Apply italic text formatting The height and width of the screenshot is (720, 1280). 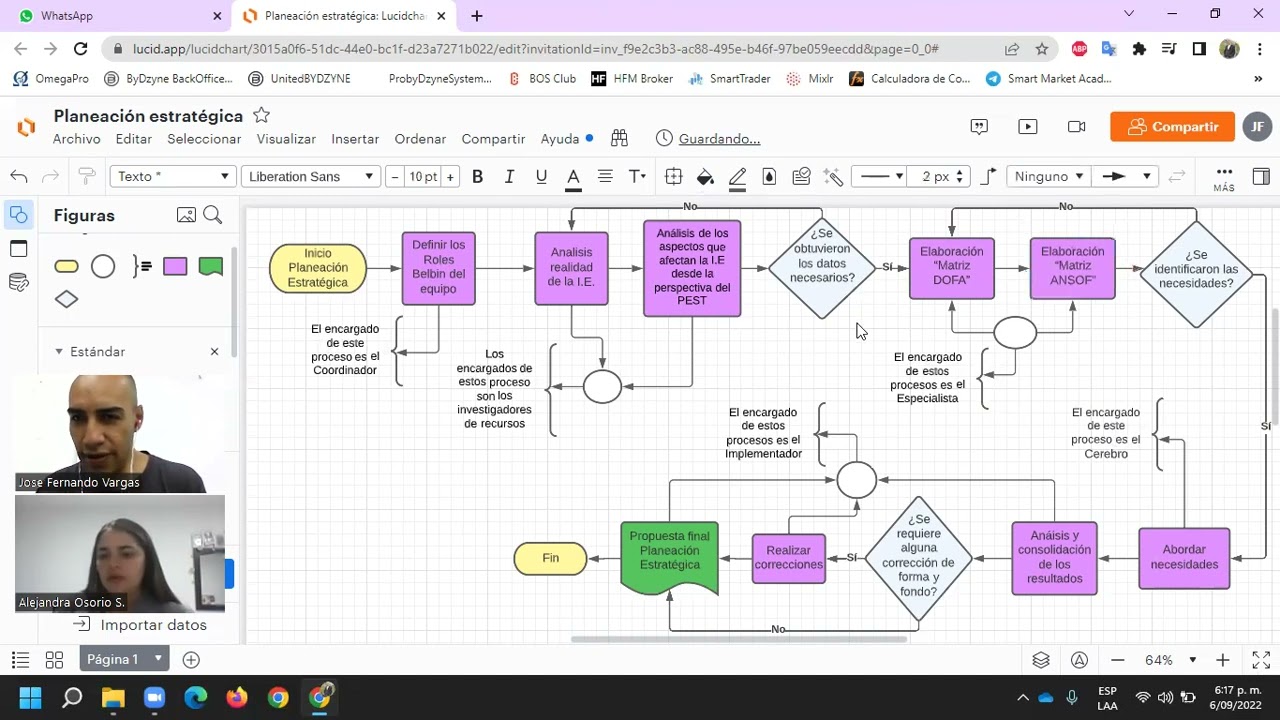[509, 177]
